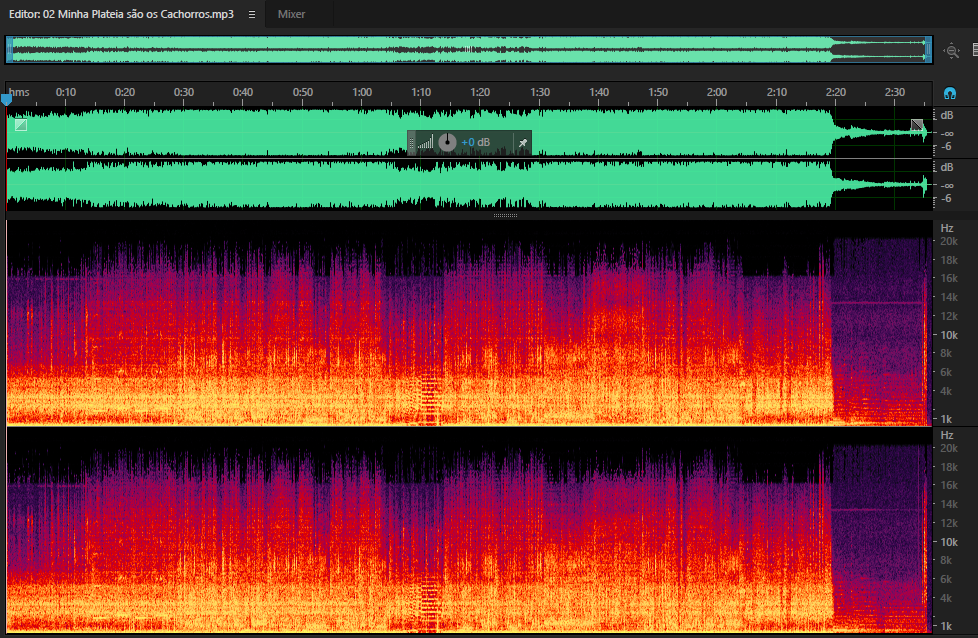Click the 2:00 mark on the time ruler
Viewport: 978px width, 638px height.
tap(717, 92)
